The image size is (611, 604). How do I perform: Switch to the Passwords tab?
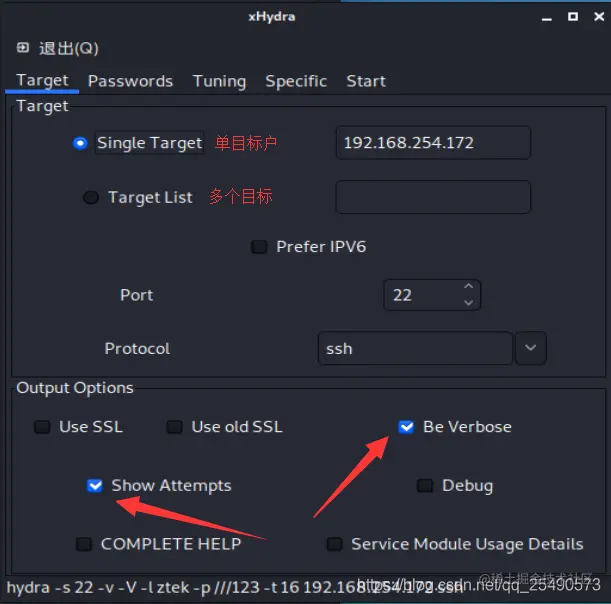[130, 81]
